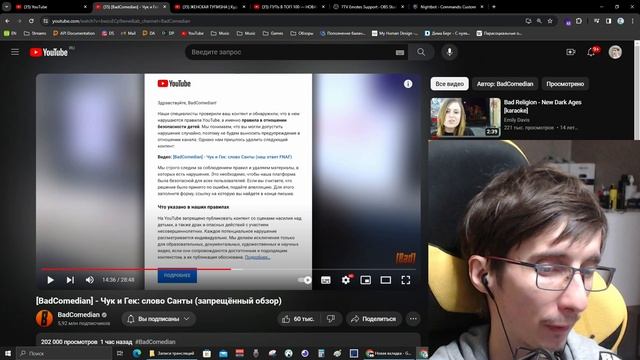
Task: Open Task View on taskbar
Action: [120, 353]
